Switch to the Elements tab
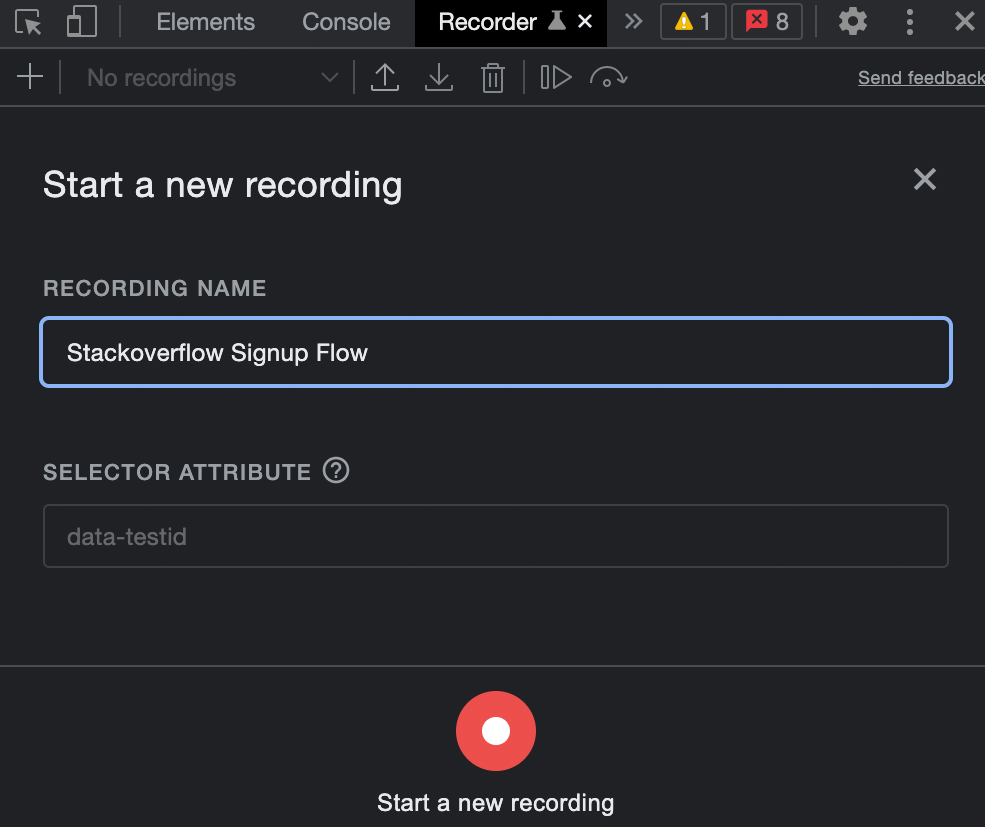 click(205, 22)
